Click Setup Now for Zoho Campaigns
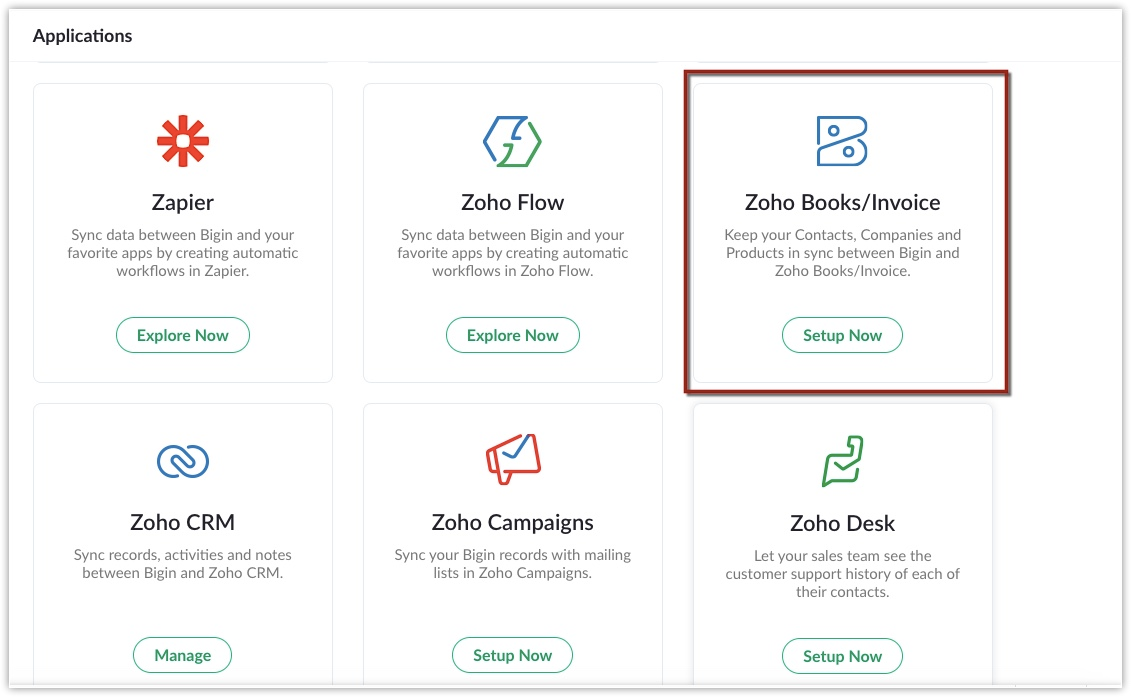Screen dimensions: 1131x697 (512, 656)
